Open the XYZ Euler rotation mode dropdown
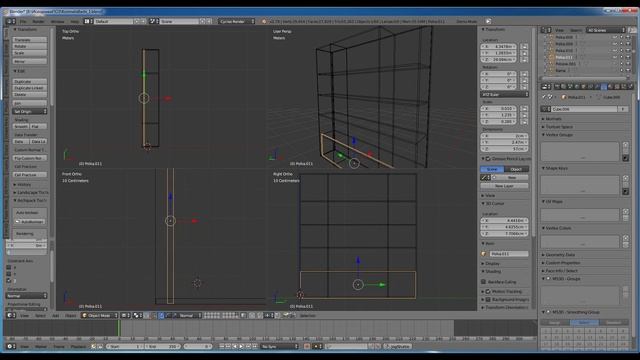640x360 pixels. 504,95
